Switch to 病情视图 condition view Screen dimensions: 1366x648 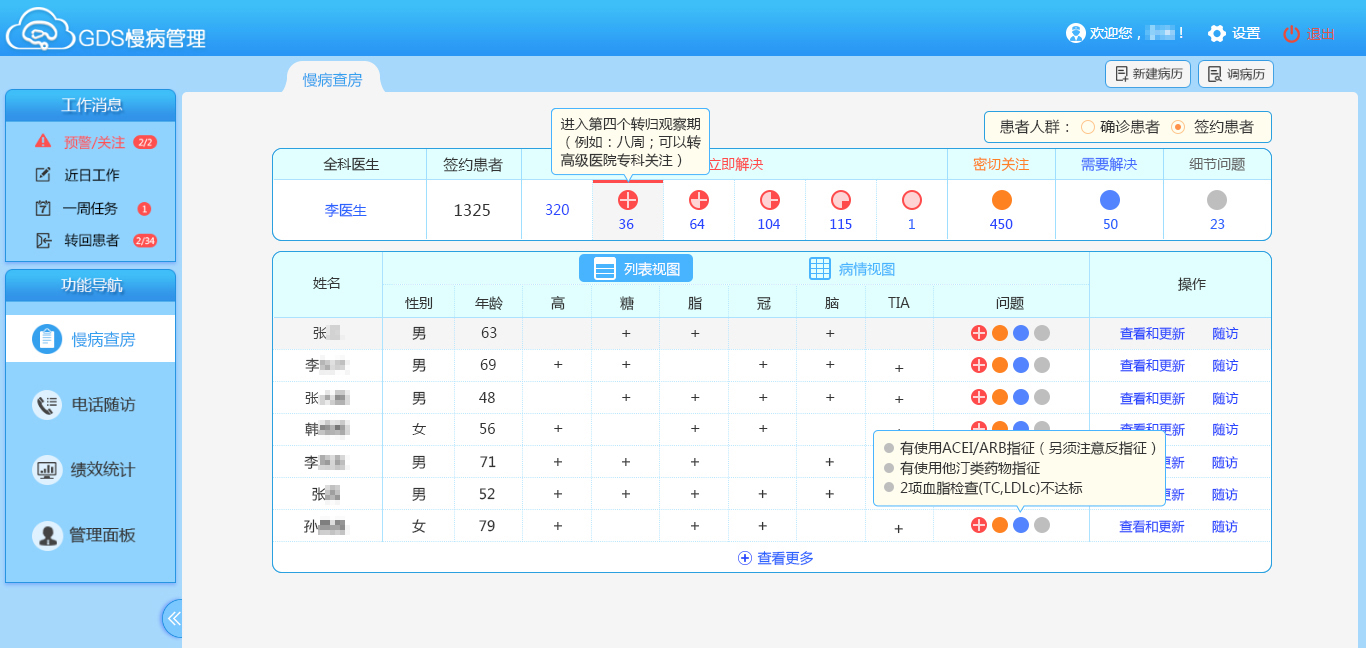(851, 268)
